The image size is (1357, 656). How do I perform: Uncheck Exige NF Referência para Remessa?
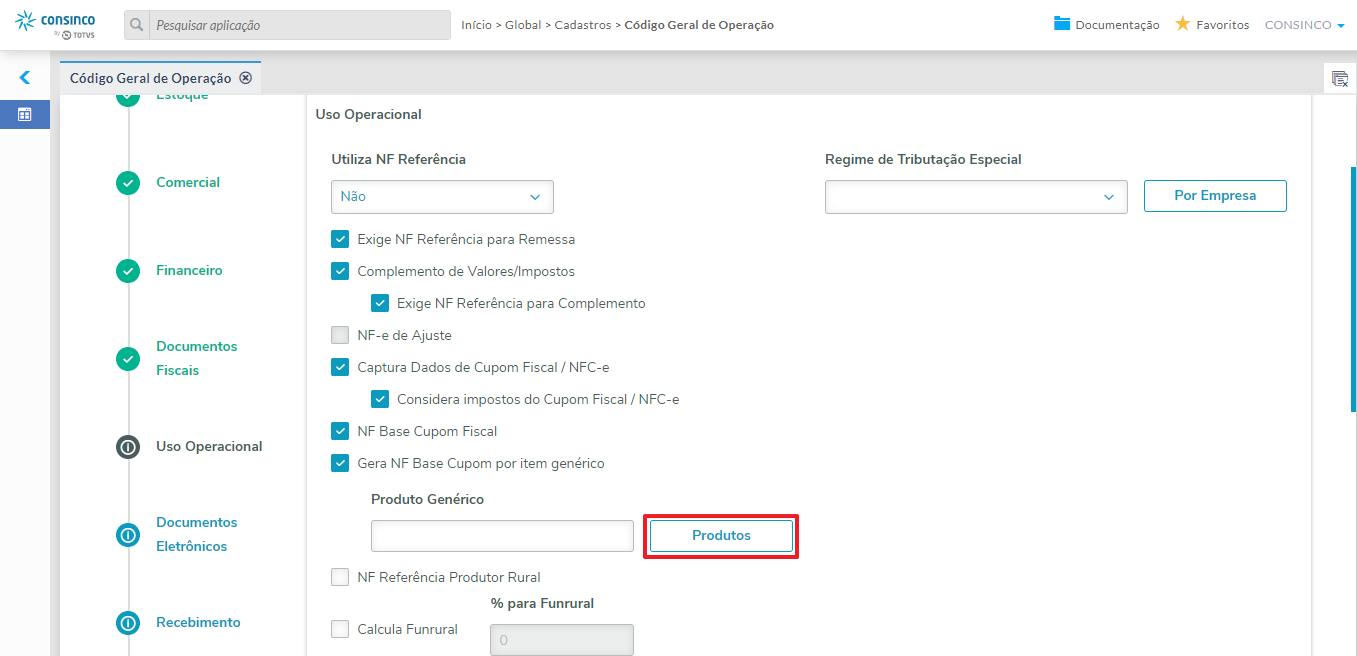[340, 240]
